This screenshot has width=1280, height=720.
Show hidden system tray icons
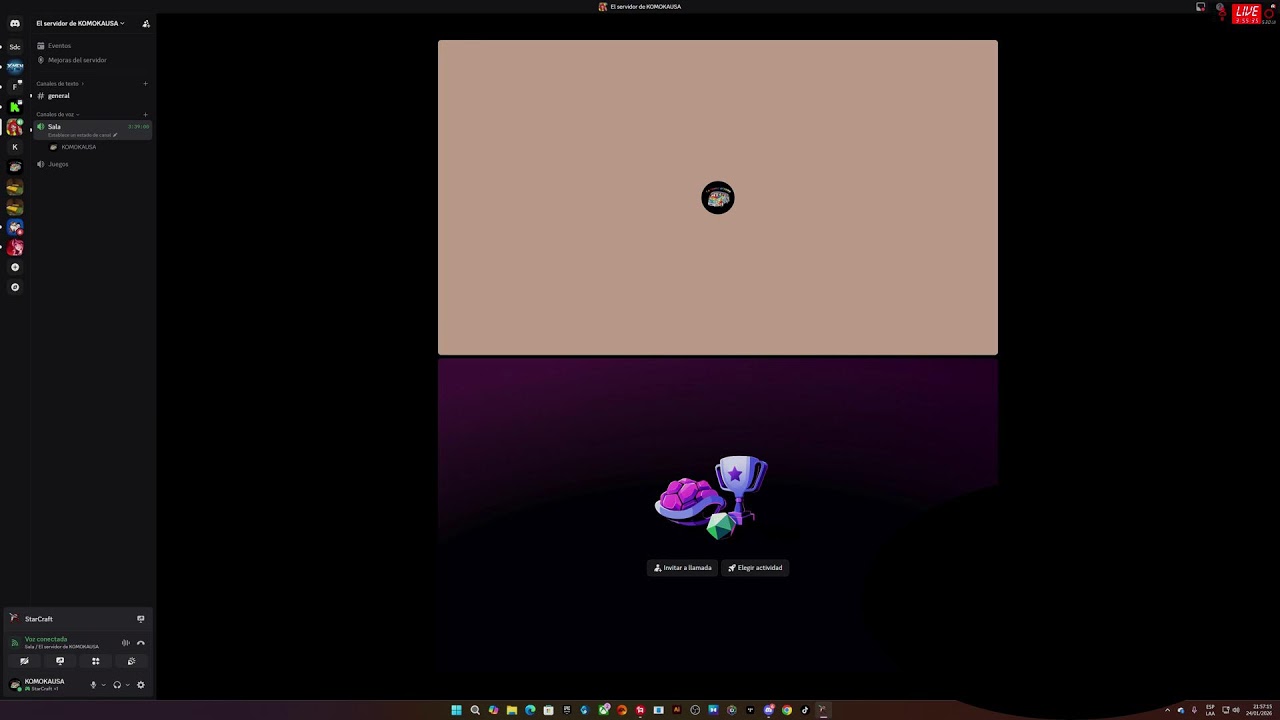click(x=1167, y=710)
